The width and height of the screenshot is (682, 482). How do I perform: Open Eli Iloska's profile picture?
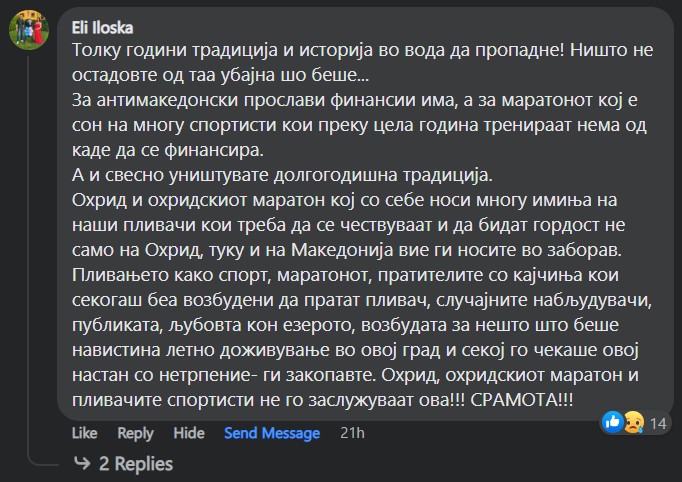point(29,30)
